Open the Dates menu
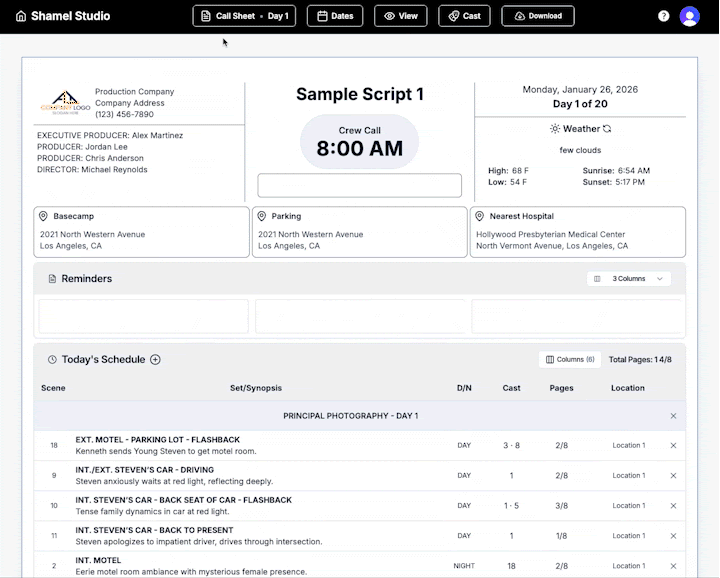This screenshot has height=578, width=720. coord(334,16)
